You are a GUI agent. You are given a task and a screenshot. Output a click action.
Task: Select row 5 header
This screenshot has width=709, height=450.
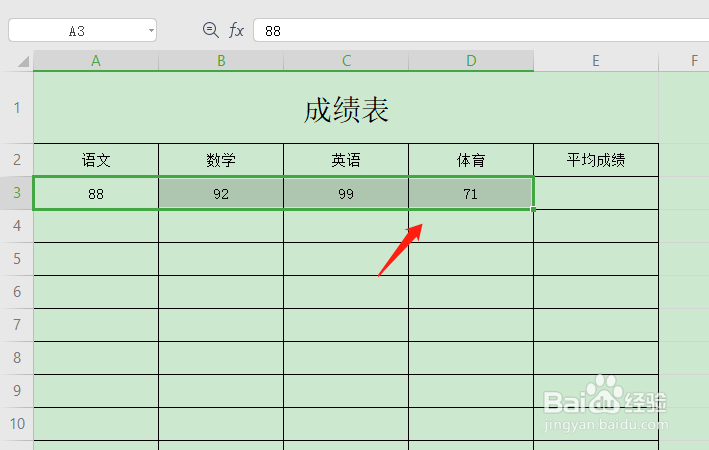17,259
